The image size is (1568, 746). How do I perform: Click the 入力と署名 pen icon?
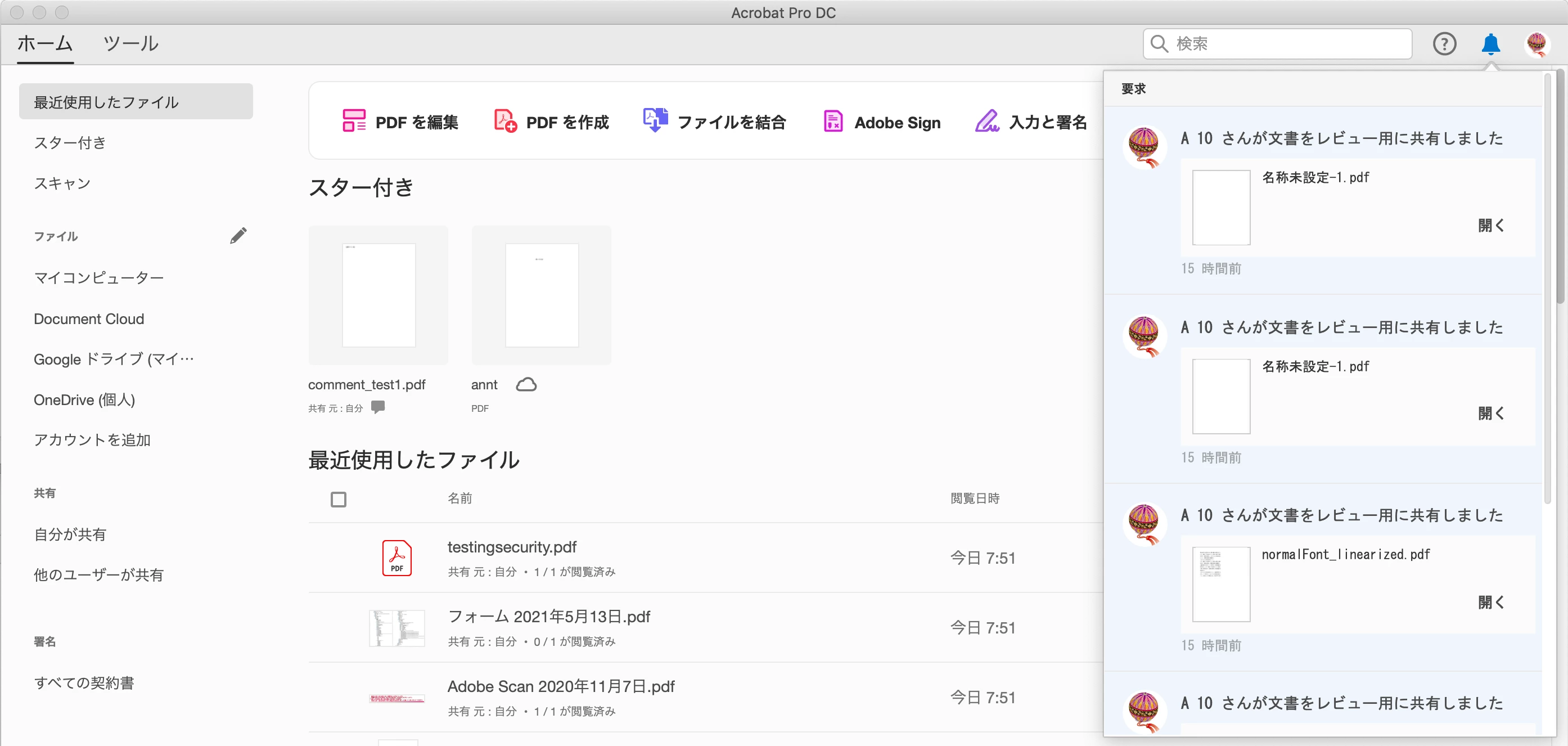[x=986, y=121]
